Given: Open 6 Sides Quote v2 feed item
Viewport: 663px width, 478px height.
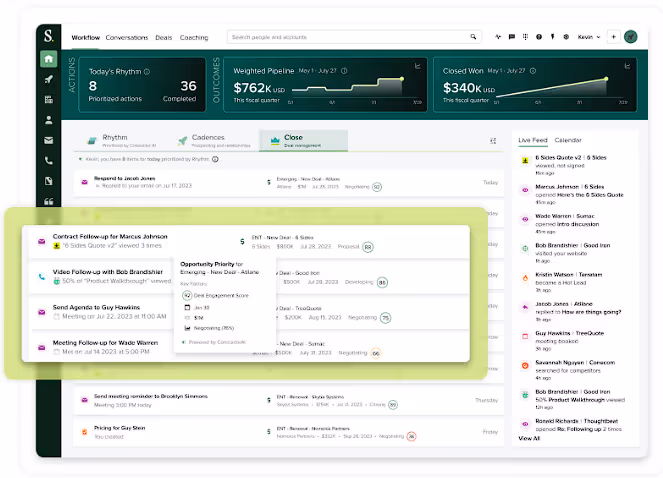Looking at the screenshot, I should tap(575, 165).
